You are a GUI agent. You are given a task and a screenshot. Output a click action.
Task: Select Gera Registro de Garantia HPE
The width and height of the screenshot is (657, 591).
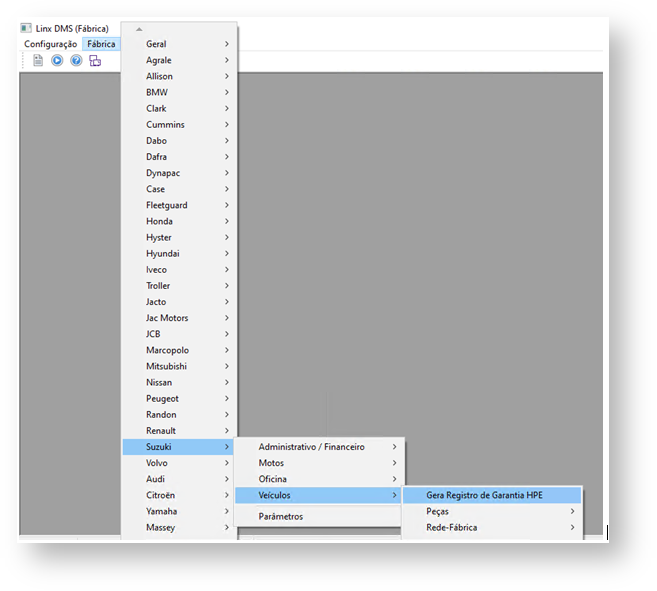click(492, 495)
